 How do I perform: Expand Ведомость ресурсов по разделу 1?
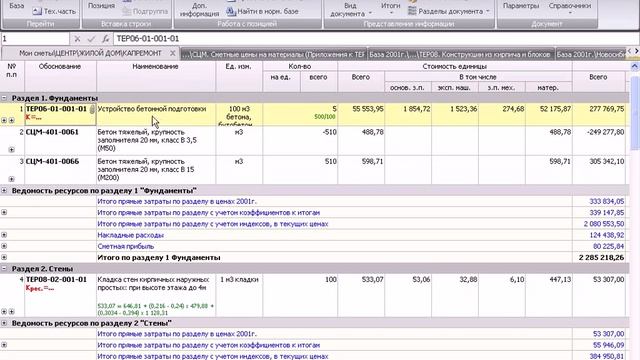[x=4, y=191]
